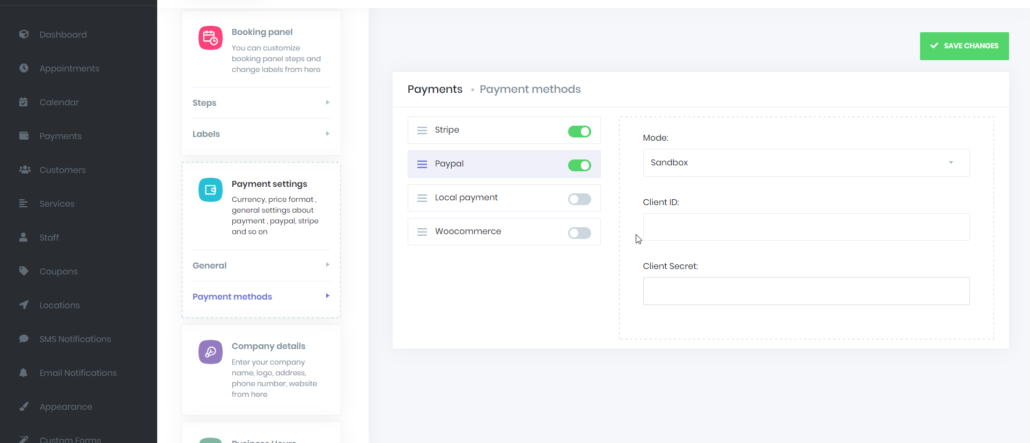Image resolution: width=1030 pixels, height=443 pixels.
Task: Click the drag handle beside Local payment
Action: (422, 198)
